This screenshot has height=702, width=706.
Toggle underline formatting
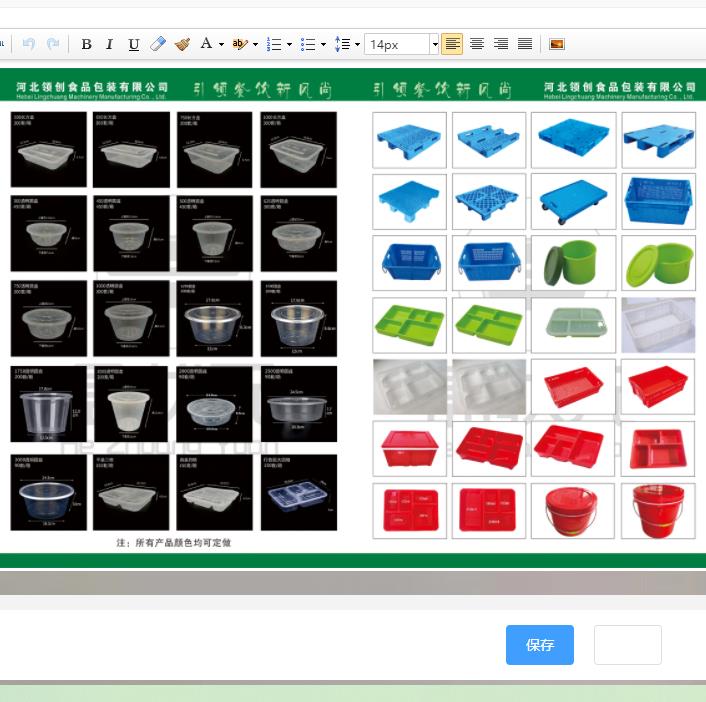[x=134, y=44]
